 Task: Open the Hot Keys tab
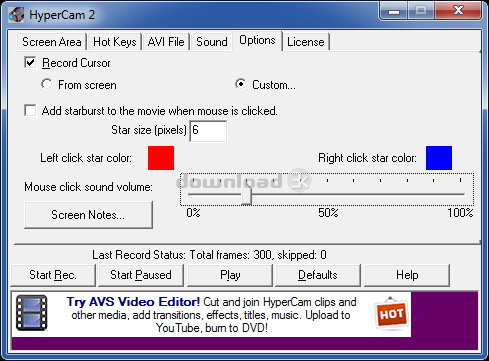pyautogui.click(x=115, y=42)
